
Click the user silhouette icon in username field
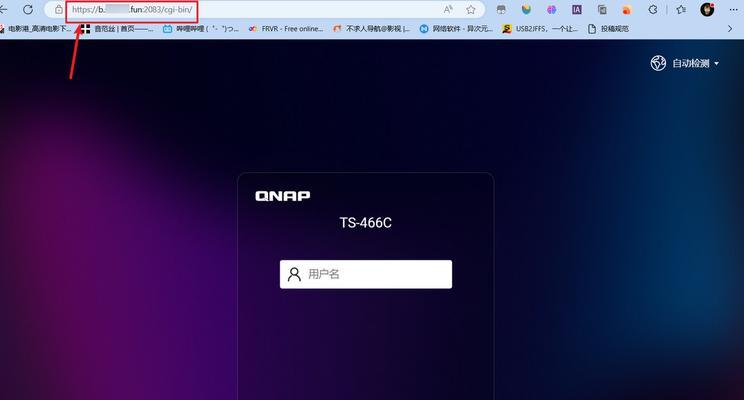(x=294, y=274)
